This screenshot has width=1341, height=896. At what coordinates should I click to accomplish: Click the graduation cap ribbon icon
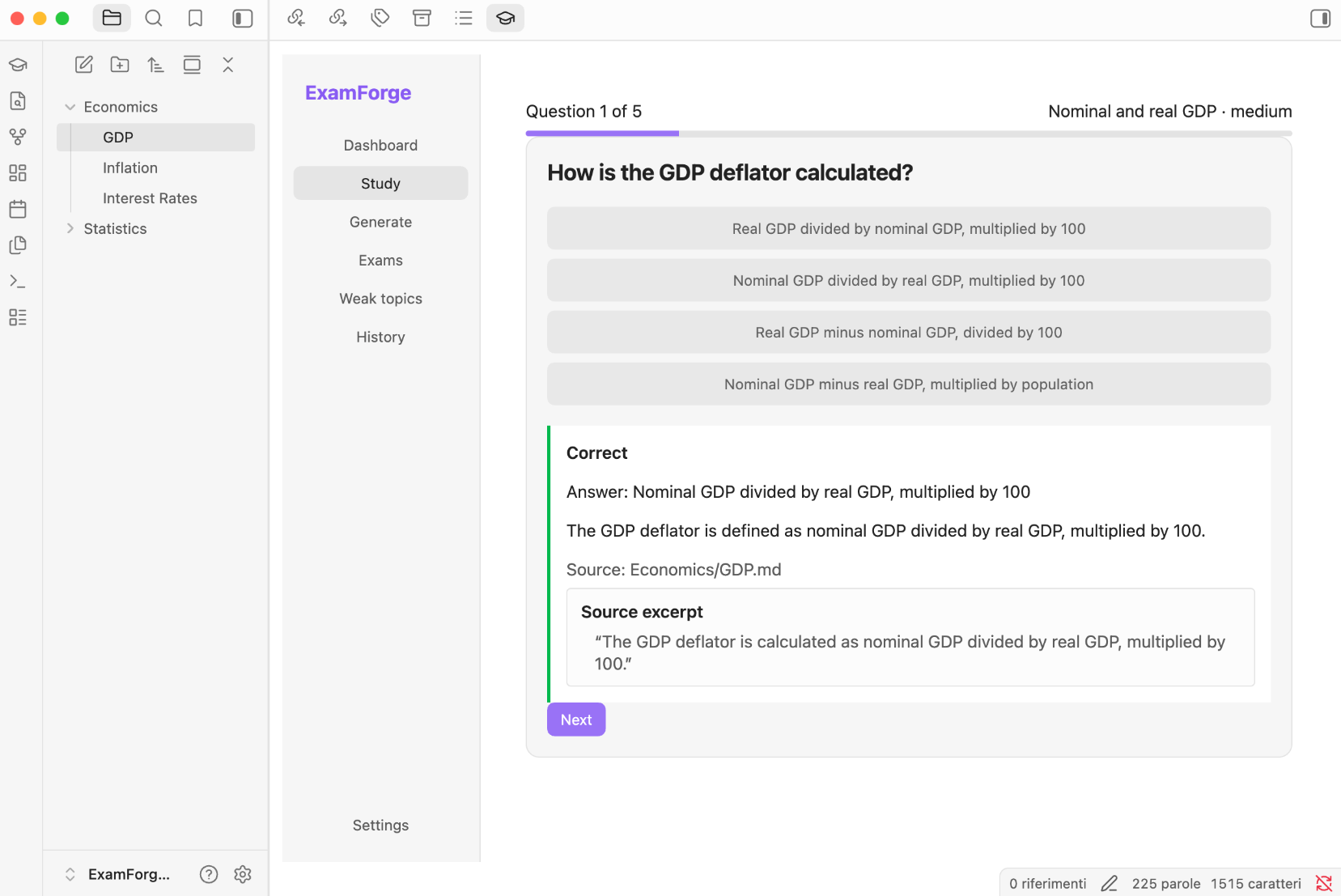coord(18,65)
